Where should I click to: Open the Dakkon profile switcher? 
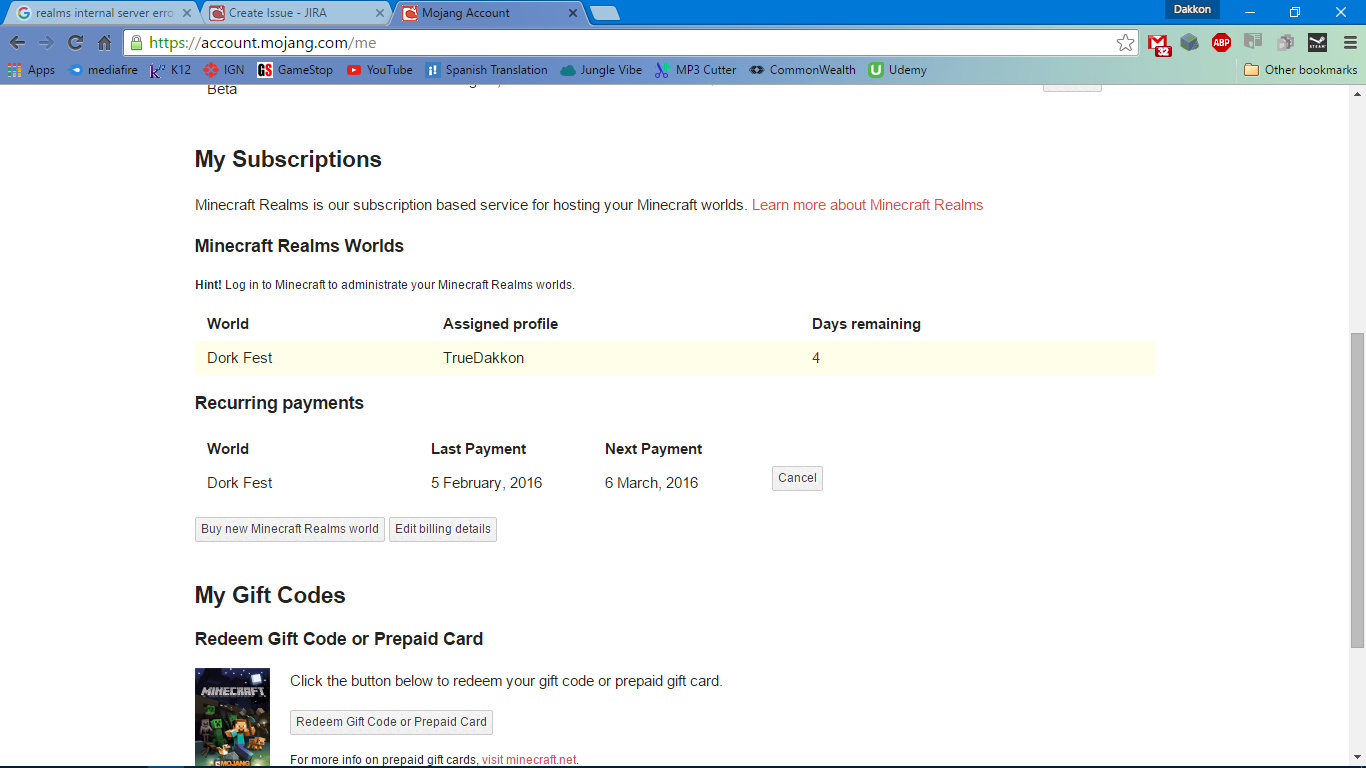click(1192, 9)
